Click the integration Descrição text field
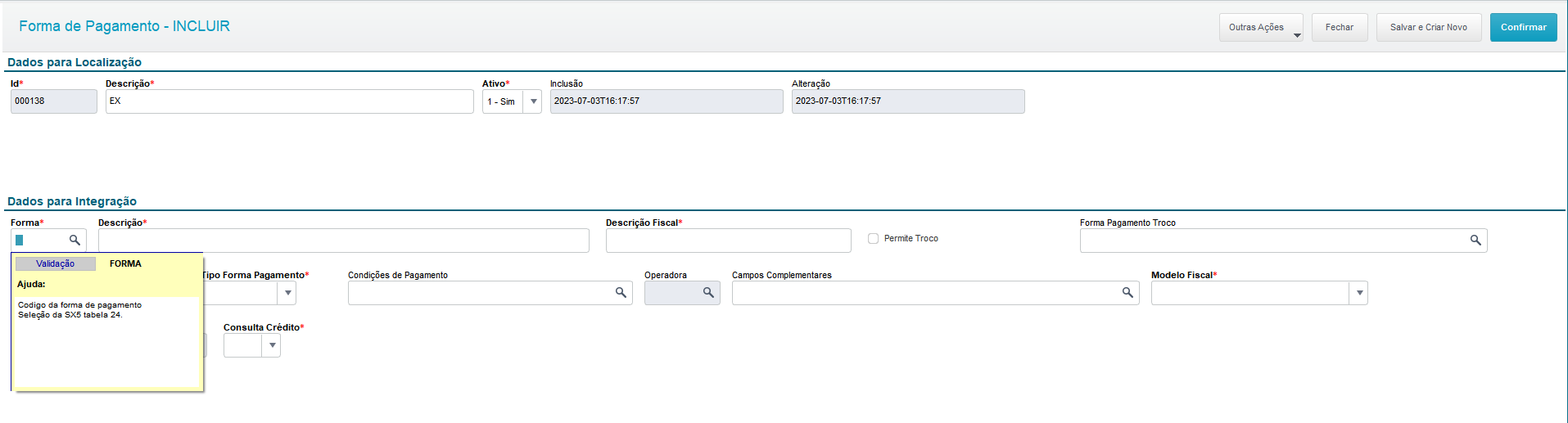1568x423 pixels. coord(343,241)
